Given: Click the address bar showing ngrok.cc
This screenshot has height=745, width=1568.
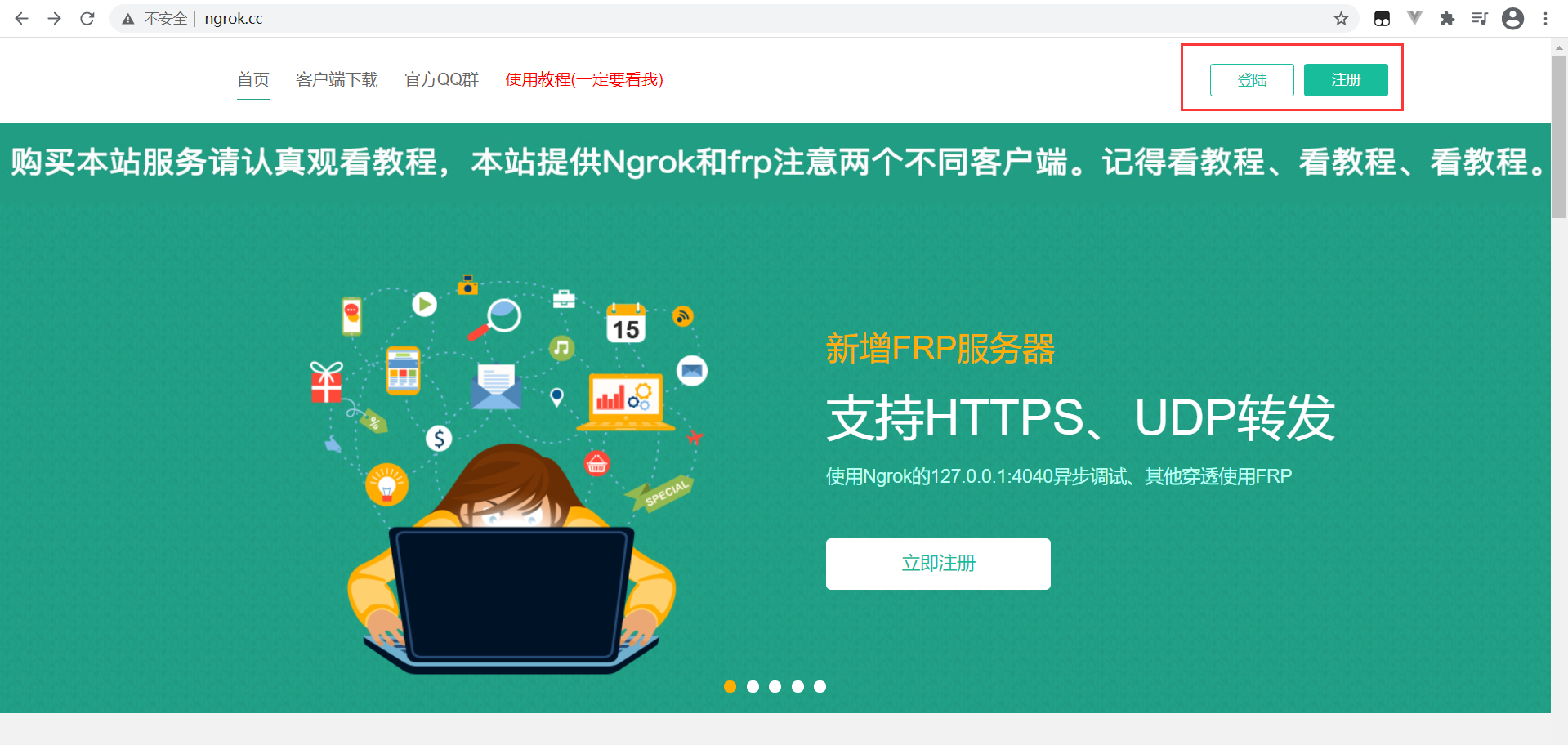Looking at the screenshot, I should [719, 18].
